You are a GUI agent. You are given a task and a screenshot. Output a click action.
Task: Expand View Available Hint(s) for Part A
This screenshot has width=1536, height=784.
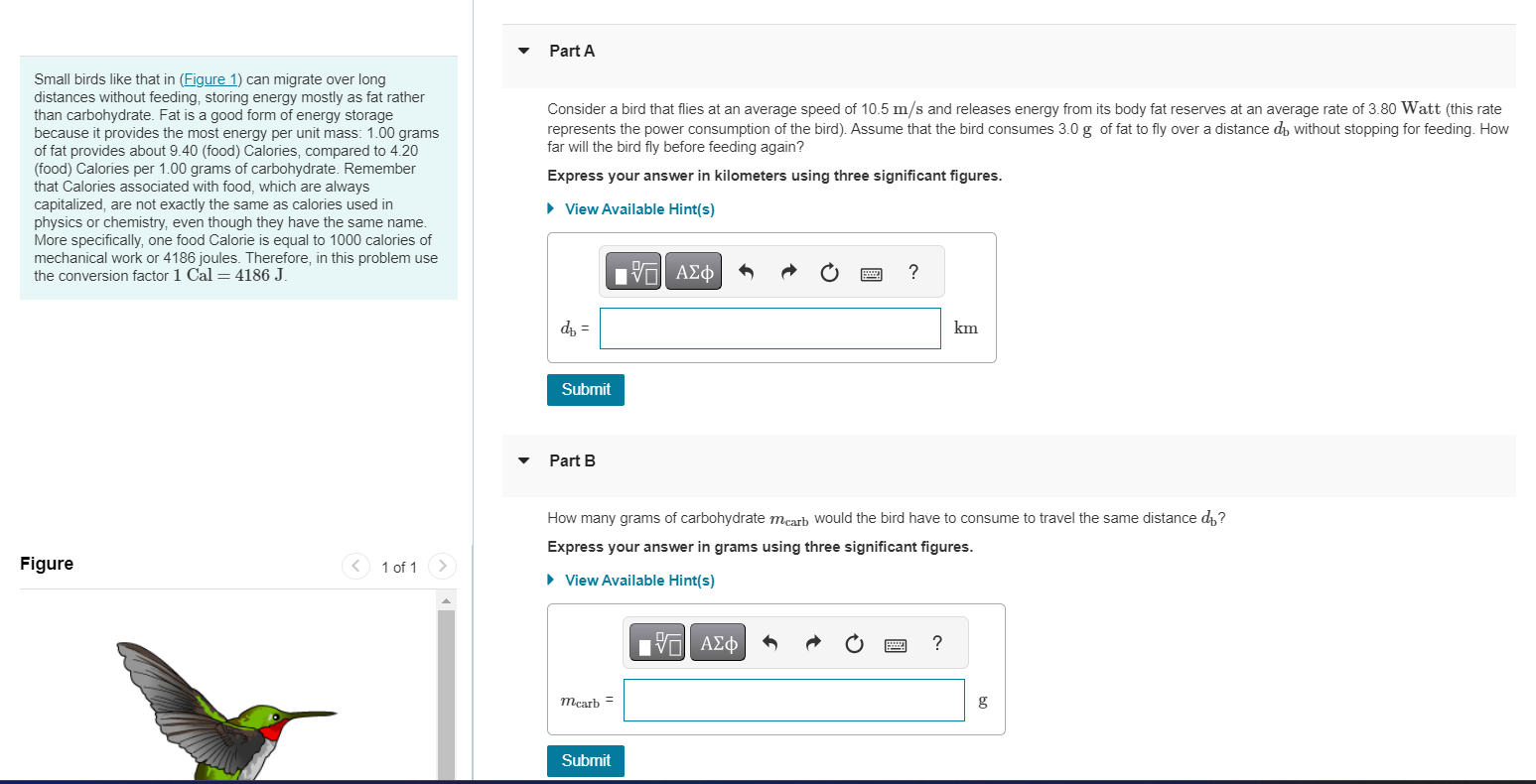pos(639,208)
